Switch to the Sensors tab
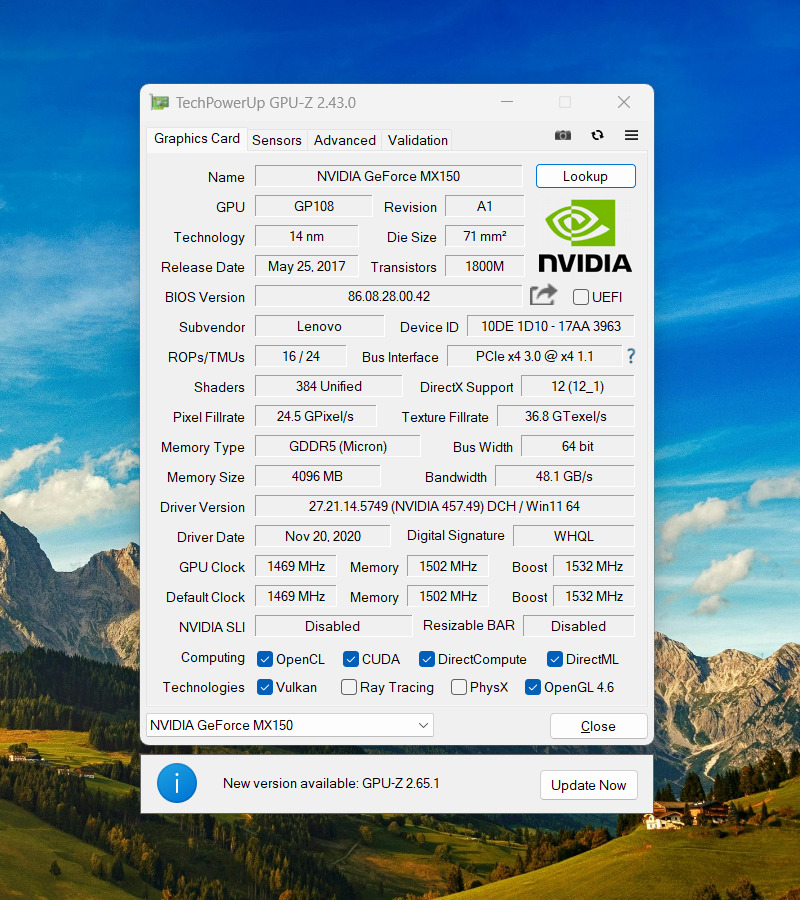 [x=277, y=140]
